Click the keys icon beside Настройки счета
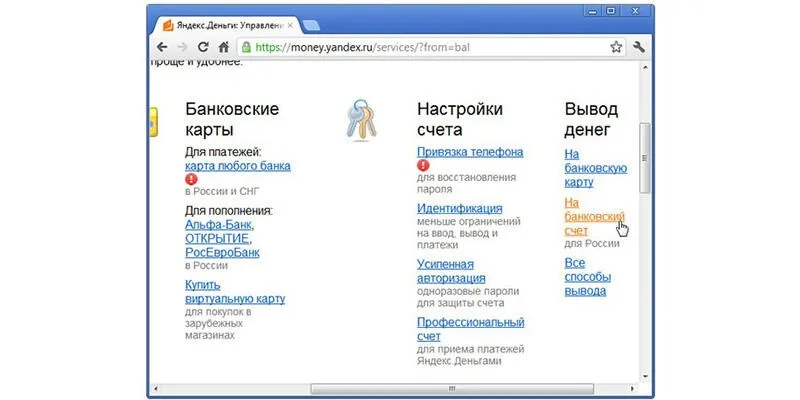The image size is (800, 400). [360, 120]
